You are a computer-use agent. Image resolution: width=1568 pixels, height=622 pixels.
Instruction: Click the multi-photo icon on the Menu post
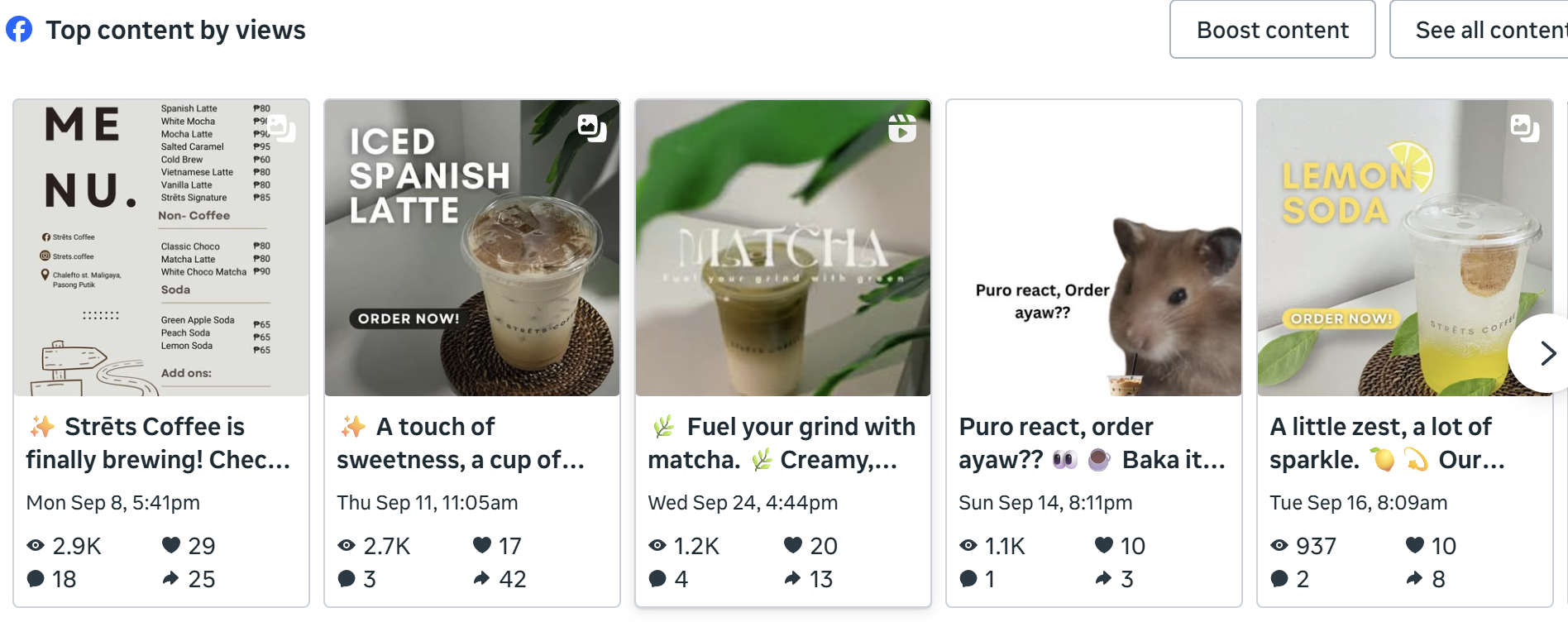pos(281,128)
